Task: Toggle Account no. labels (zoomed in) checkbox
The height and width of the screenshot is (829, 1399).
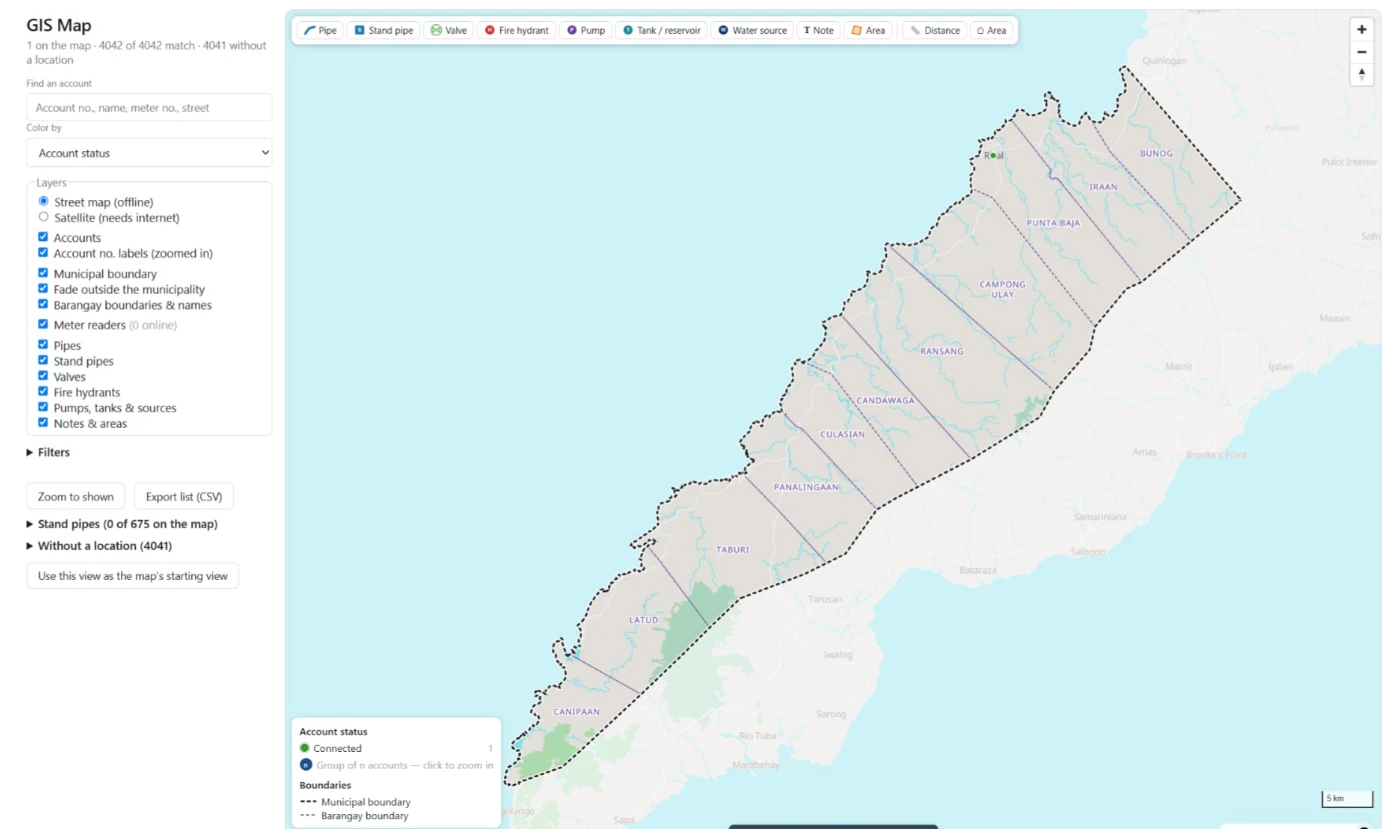Action: [x=43, y=253]
